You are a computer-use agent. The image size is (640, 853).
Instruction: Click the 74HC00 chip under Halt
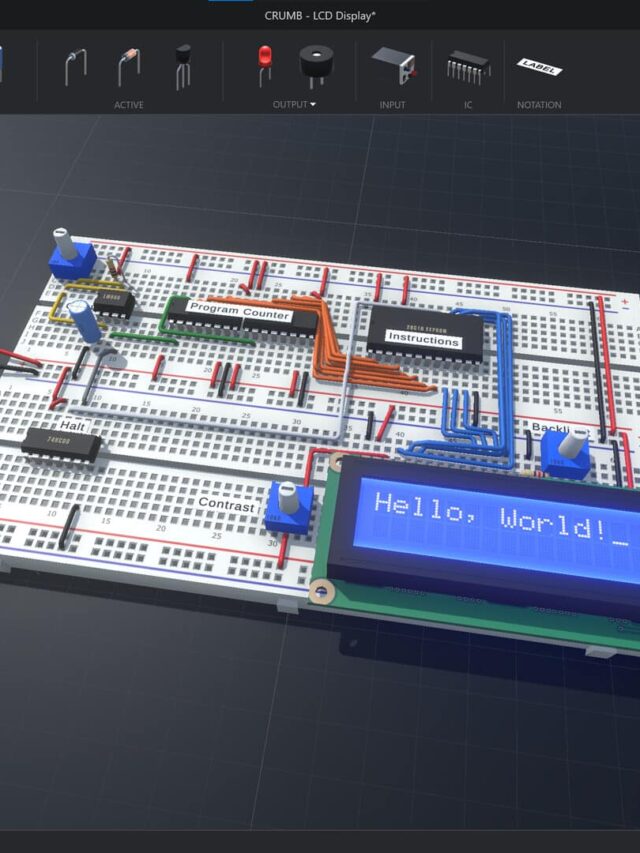[60, 444]
